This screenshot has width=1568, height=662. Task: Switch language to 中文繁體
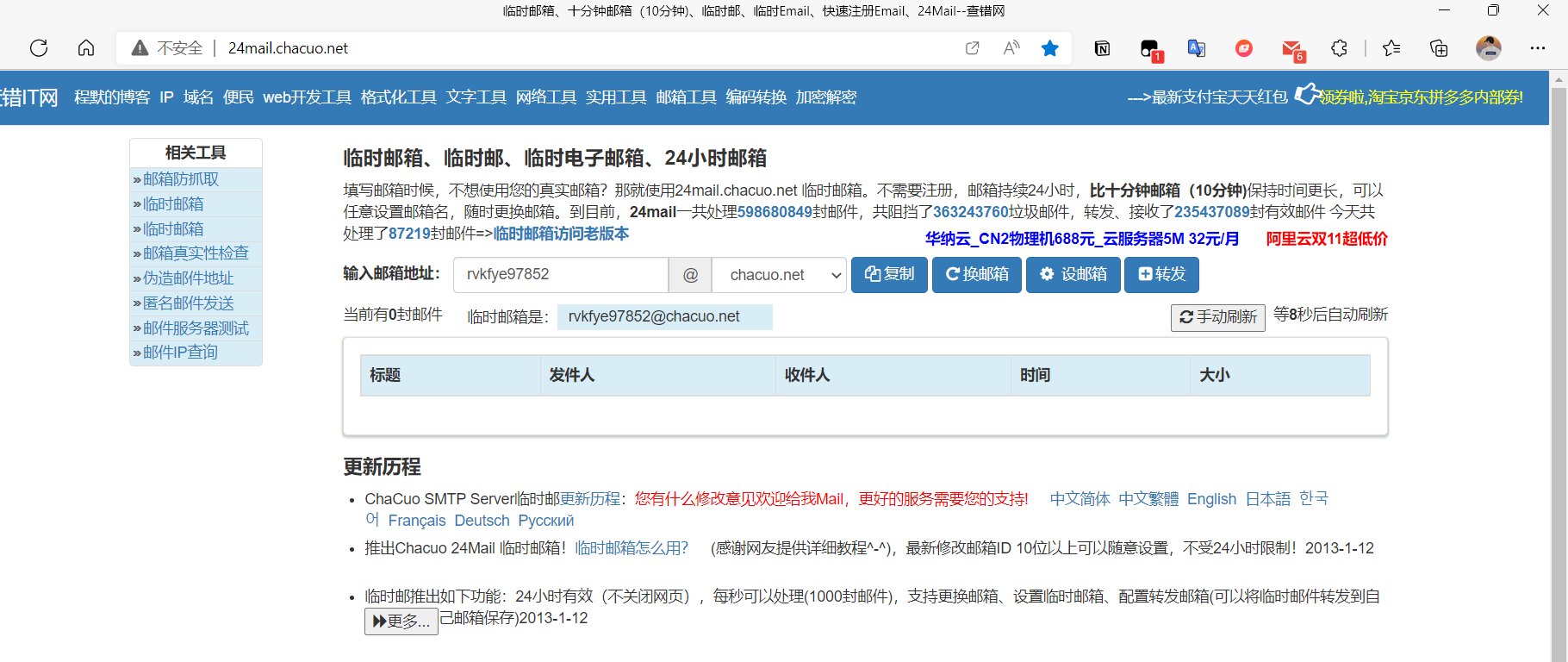[x=1148, y=499]
